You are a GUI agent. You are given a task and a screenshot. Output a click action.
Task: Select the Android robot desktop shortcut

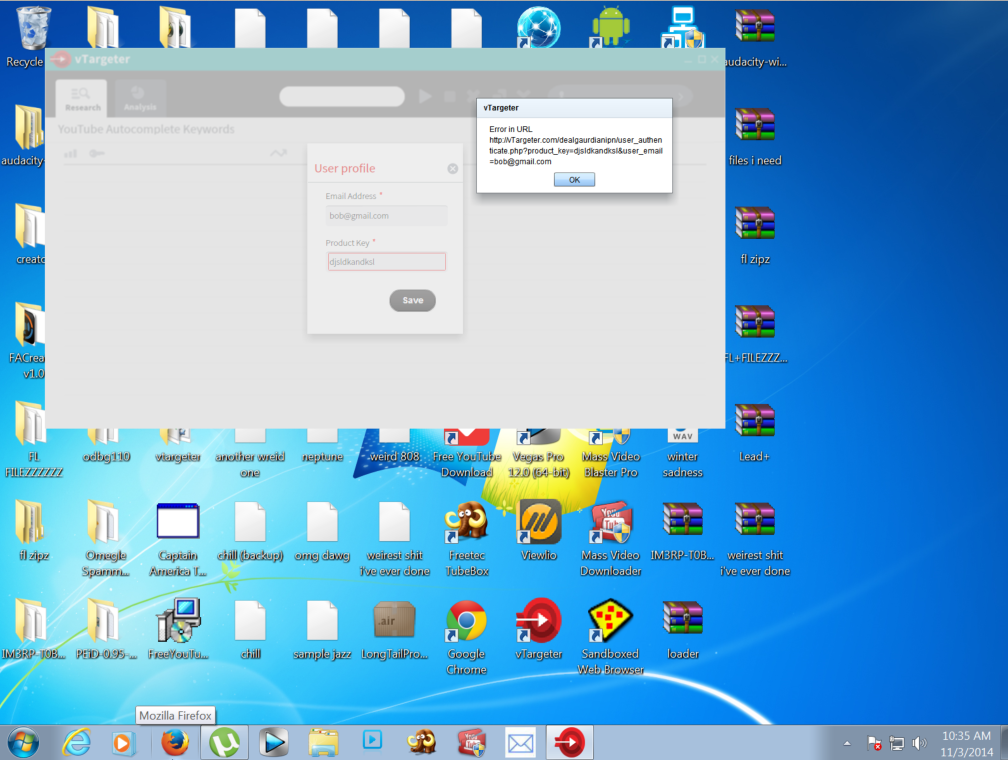611,27
